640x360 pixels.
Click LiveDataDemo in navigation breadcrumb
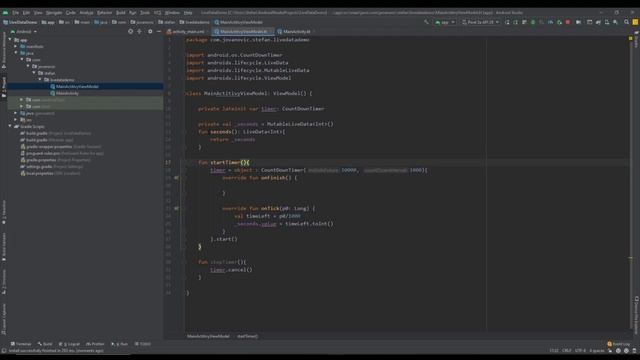(x=20, y=22)
